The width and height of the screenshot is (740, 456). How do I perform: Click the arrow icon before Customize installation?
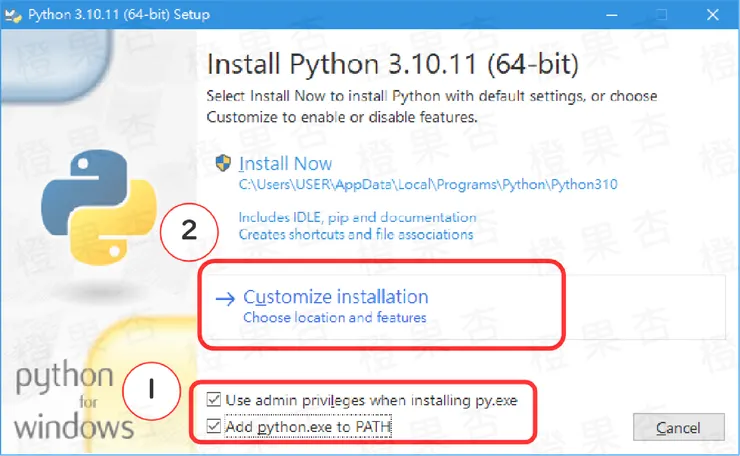(x=226, y=297)
